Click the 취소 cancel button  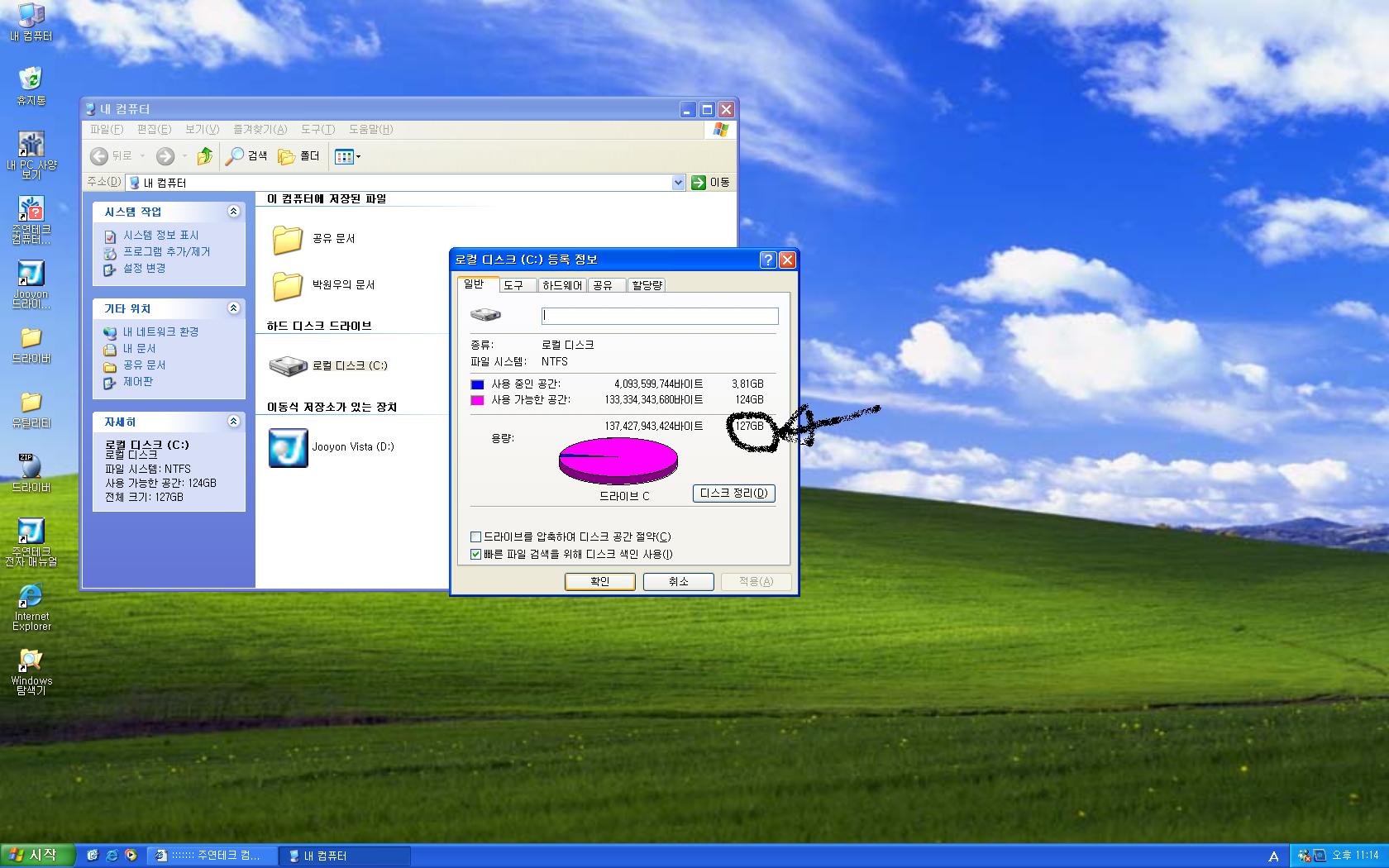679,581
